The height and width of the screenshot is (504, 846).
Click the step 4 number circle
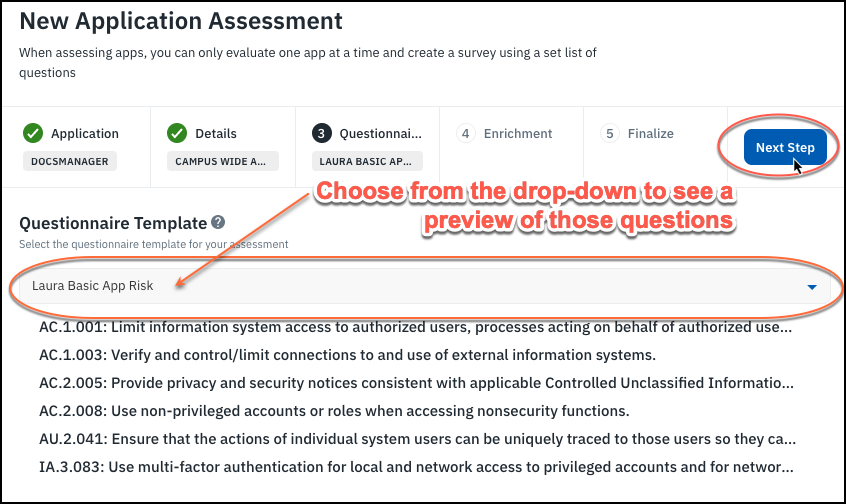(465, 133)
